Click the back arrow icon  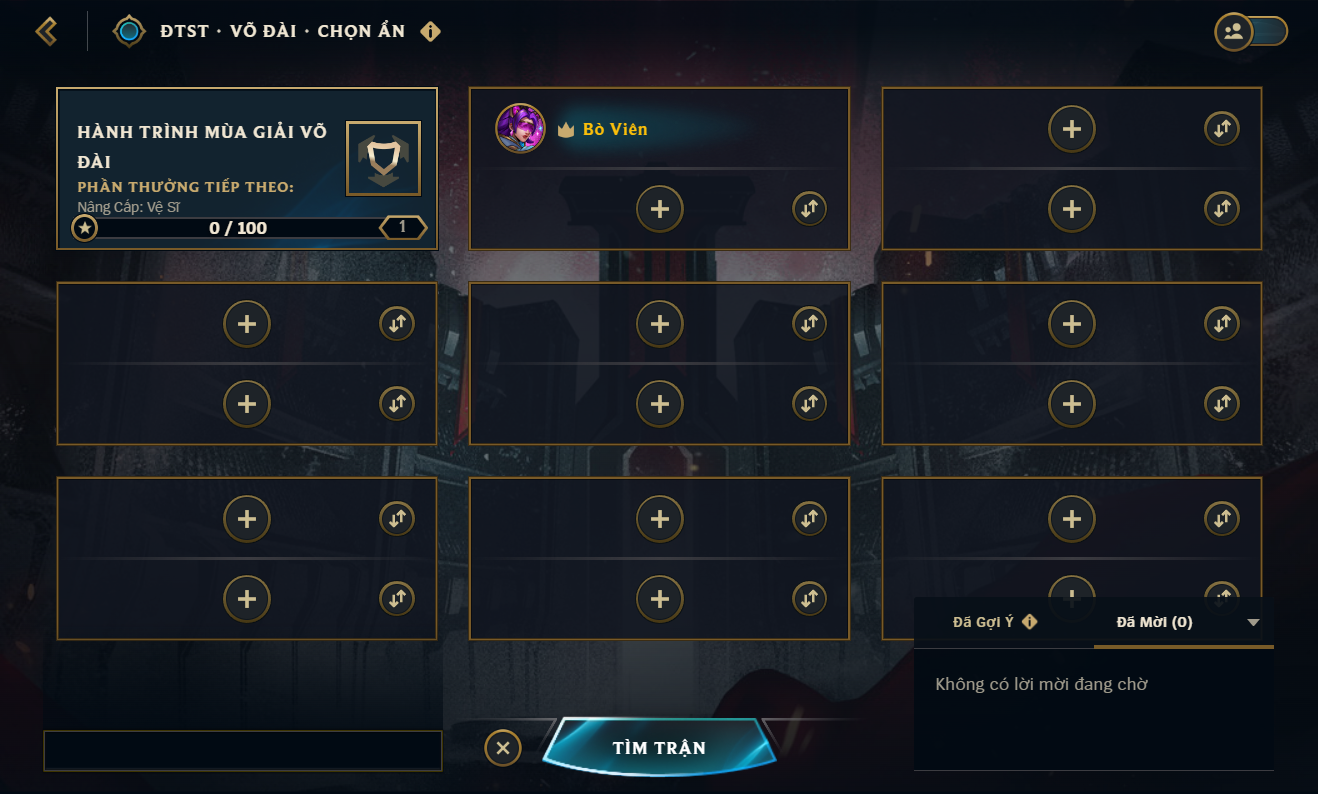[46, 31]
